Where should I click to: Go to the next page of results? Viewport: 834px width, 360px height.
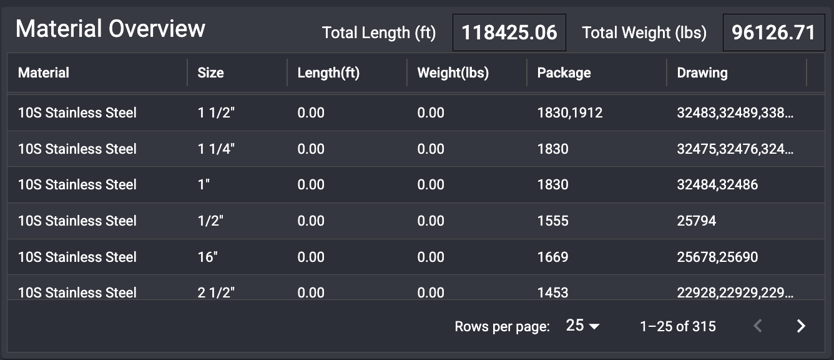pyautogui.click(x=800, y=326)
